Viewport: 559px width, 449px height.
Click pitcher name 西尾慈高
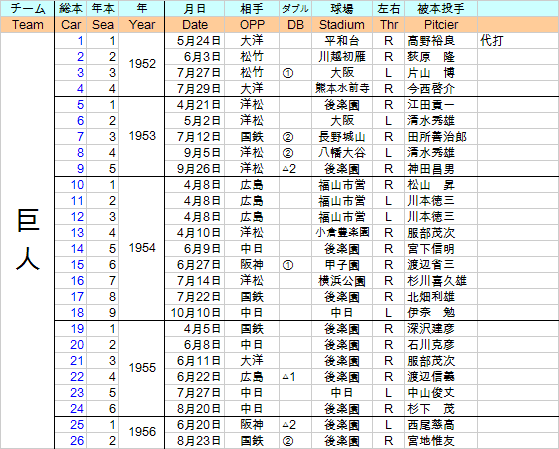point(431,425)
